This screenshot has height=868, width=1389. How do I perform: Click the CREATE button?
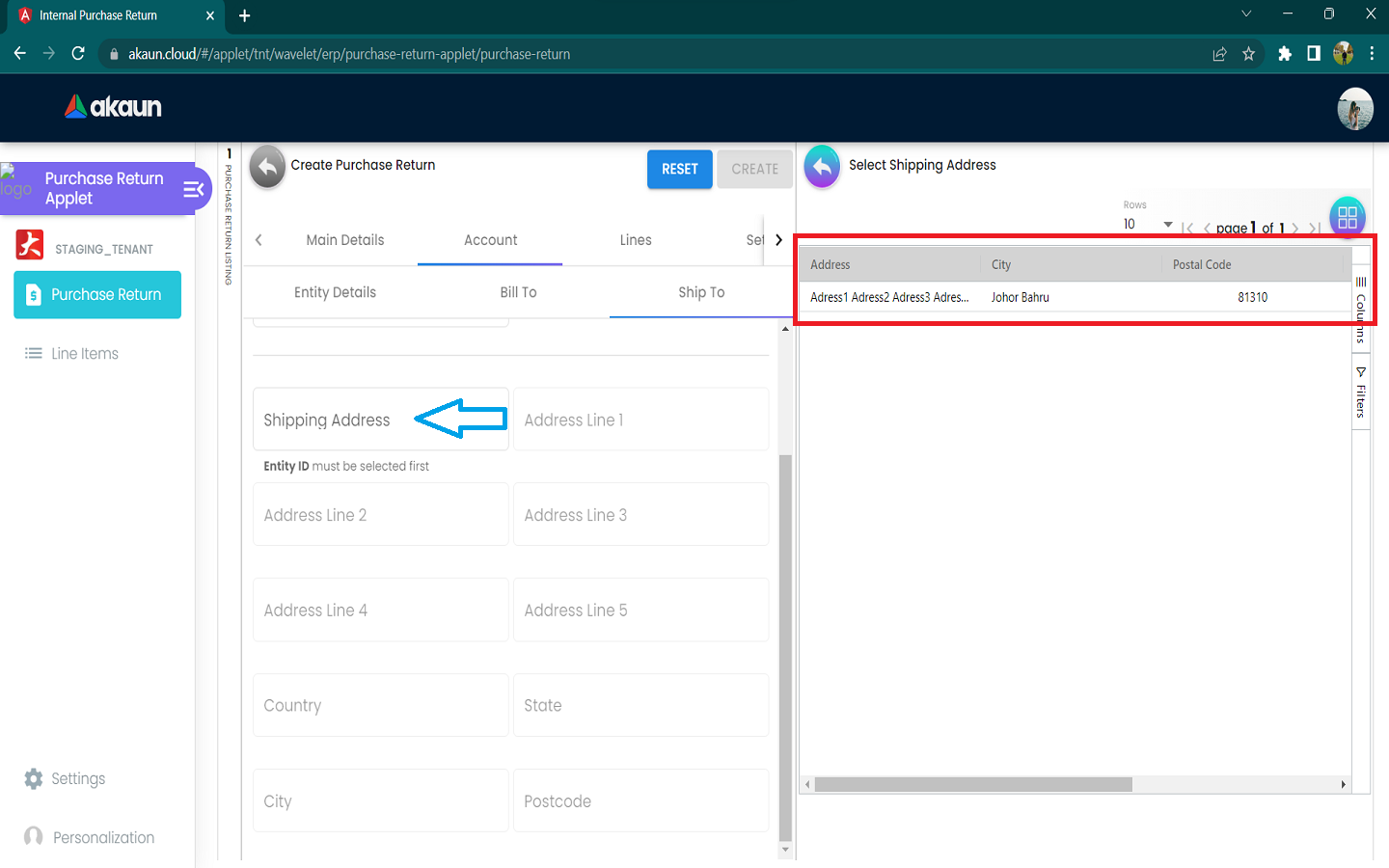point(755,169)
